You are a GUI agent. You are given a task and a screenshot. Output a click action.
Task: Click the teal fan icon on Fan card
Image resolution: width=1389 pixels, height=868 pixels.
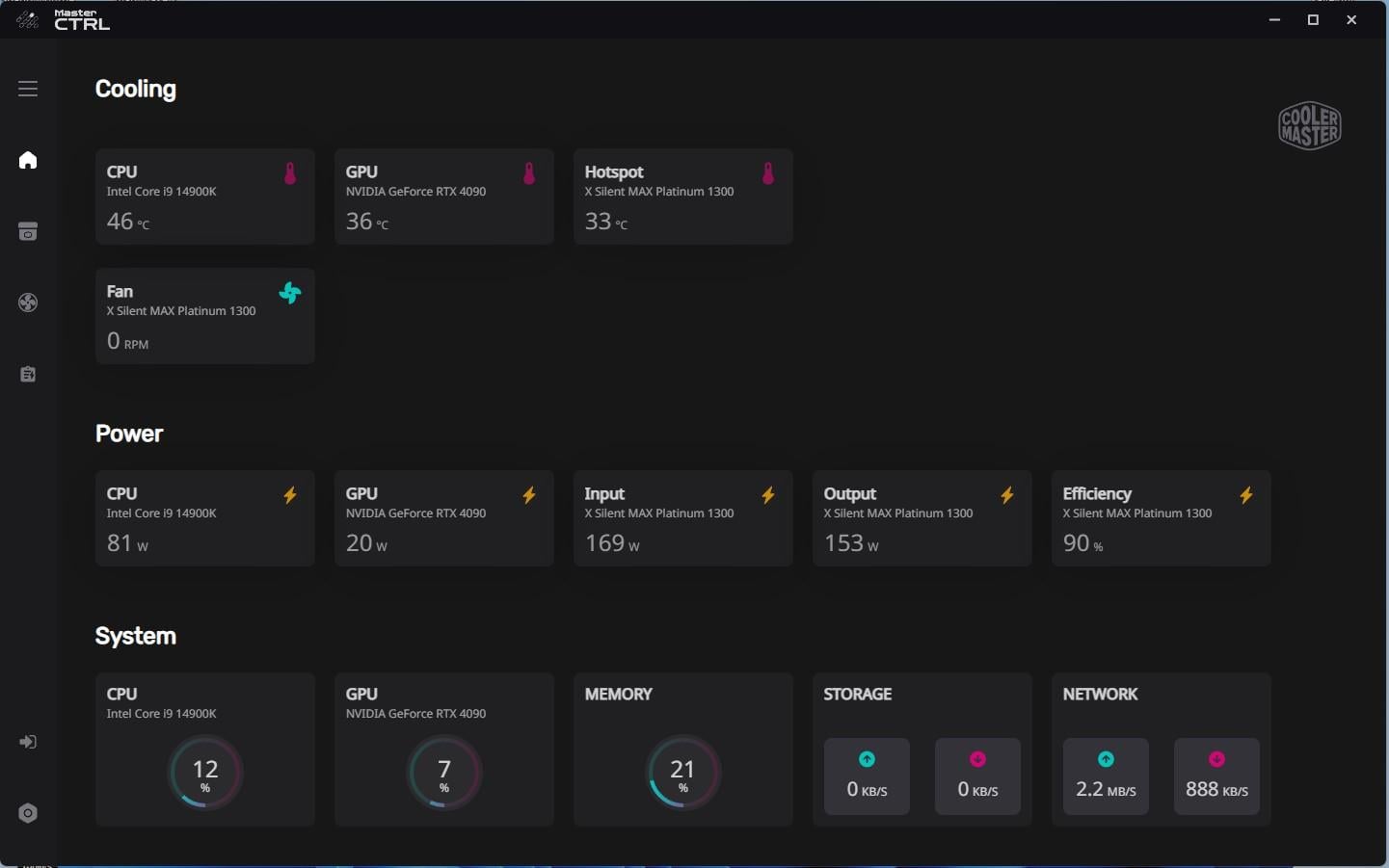(289, 293)
